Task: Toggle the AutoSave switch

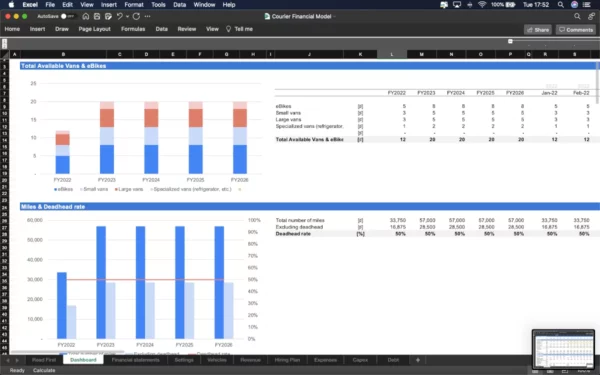Action: point(67,16)
